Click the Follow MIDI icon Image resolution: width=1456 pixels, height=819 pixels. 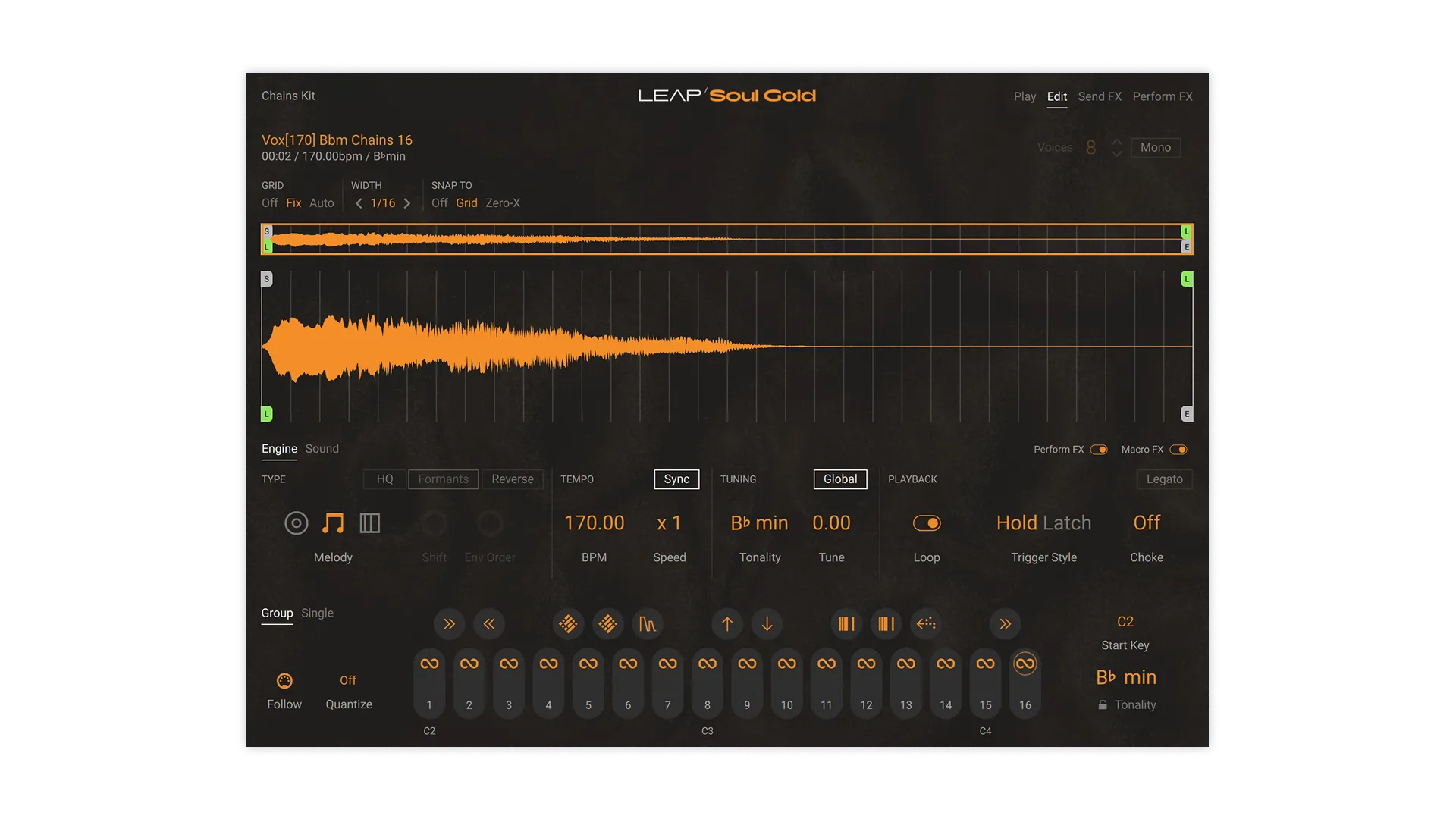284,681
